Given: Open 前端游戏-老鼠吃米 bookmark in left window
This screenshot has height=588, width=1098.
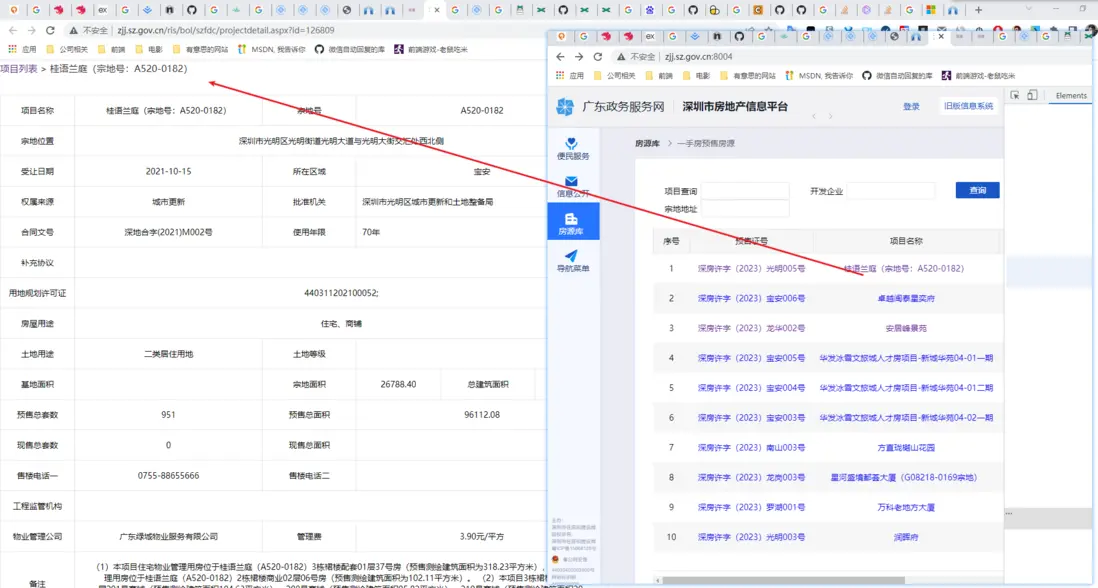Looking at the screenshot, I should coord(431,50).
